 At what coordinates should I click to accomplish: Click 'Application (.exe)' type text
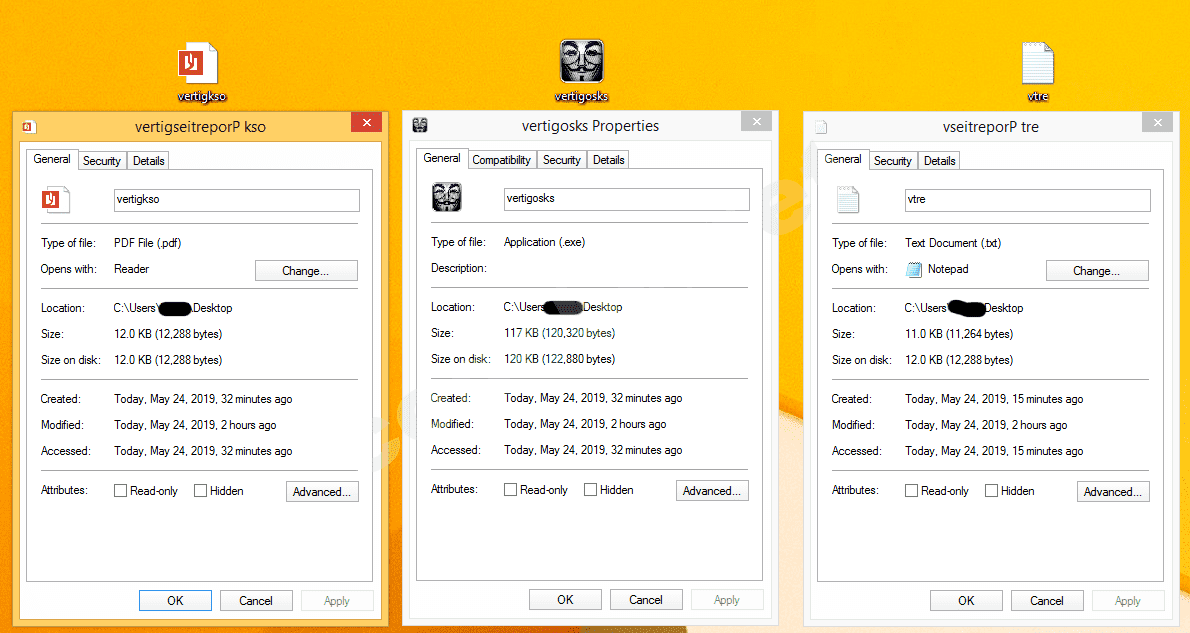tap(544, 242)
